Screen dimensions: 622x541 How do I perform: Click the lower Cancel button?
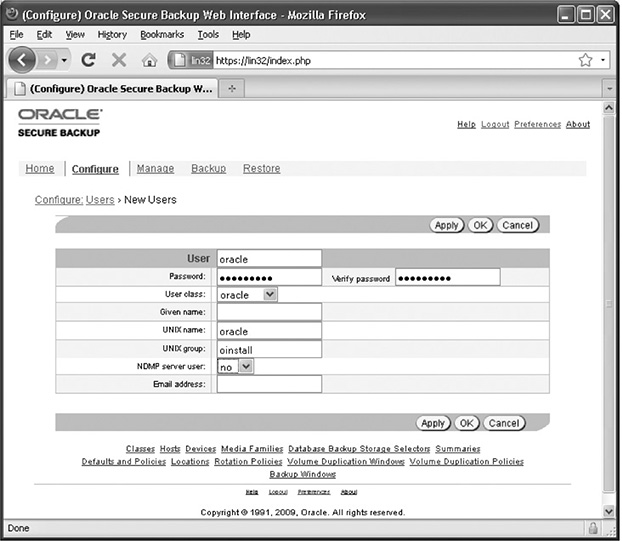504,423
